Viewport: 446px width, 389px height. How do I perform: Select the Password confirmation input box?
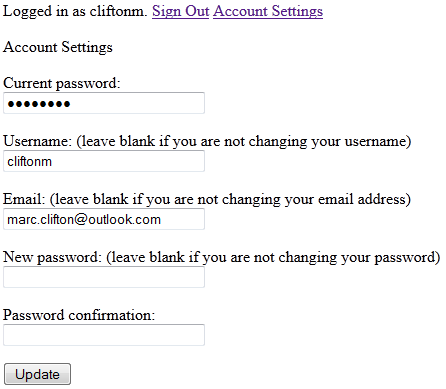104,335
